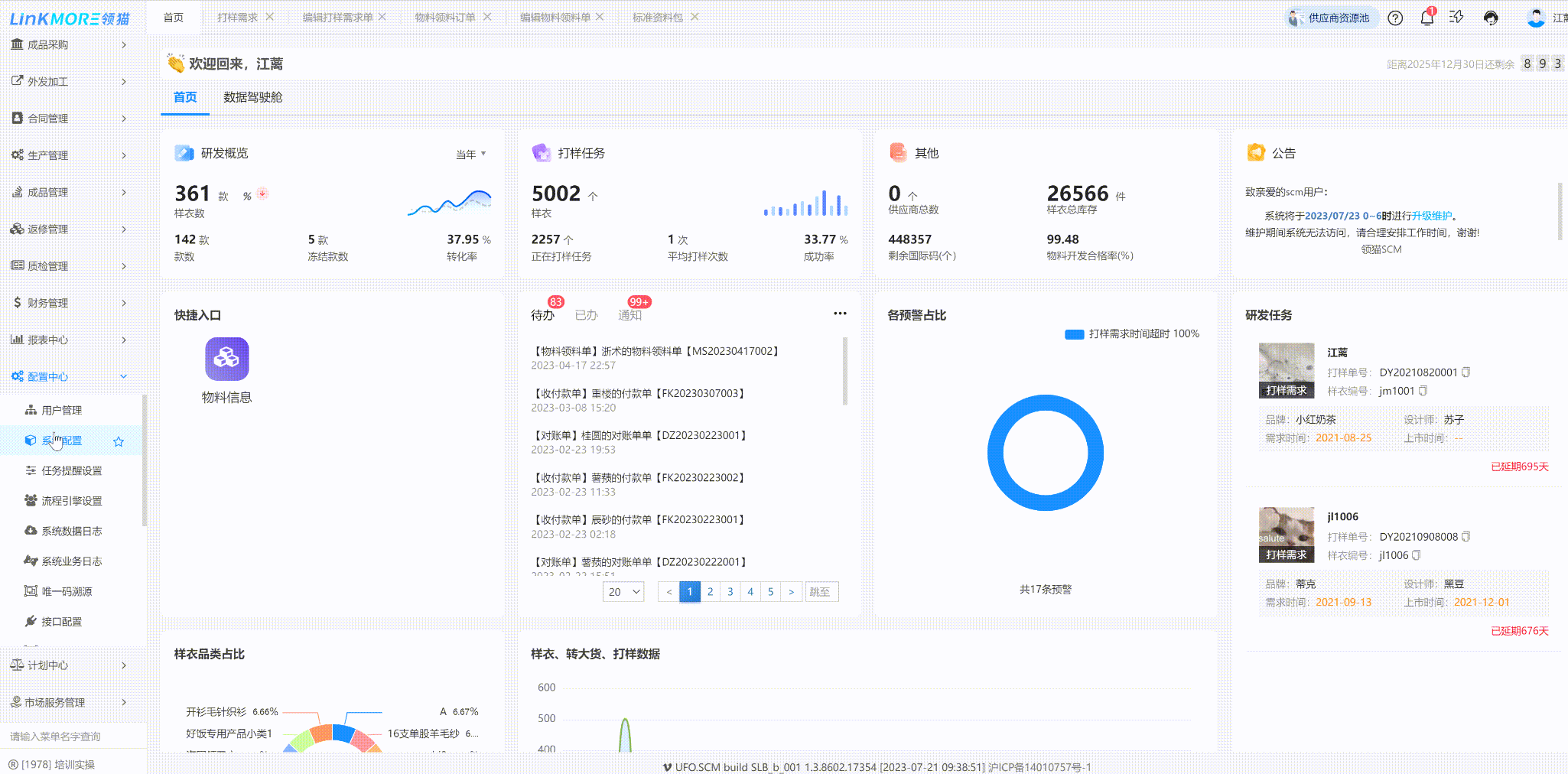
Task: Open the customer service headset icon
Action: (x=1491, y=18)
